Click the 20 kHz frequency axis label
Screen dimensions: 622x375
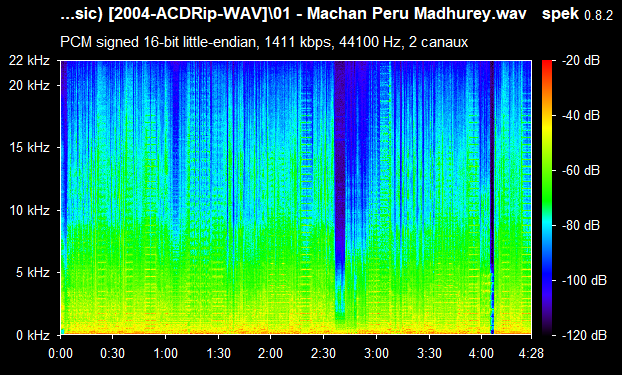pyautogui.click(x=30, y=85)
